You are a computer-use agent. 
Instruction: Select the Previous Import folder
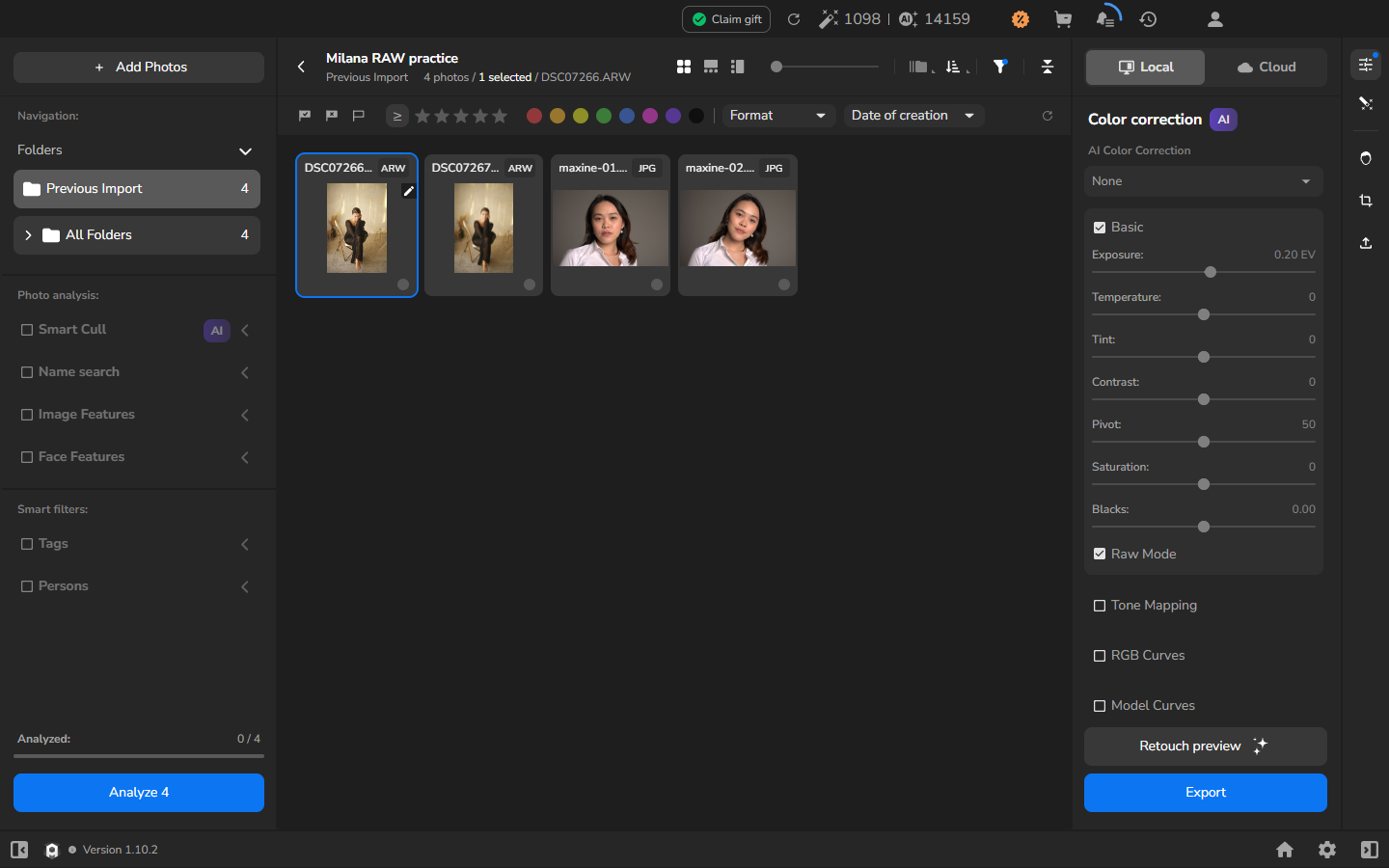tap(137, 189)
